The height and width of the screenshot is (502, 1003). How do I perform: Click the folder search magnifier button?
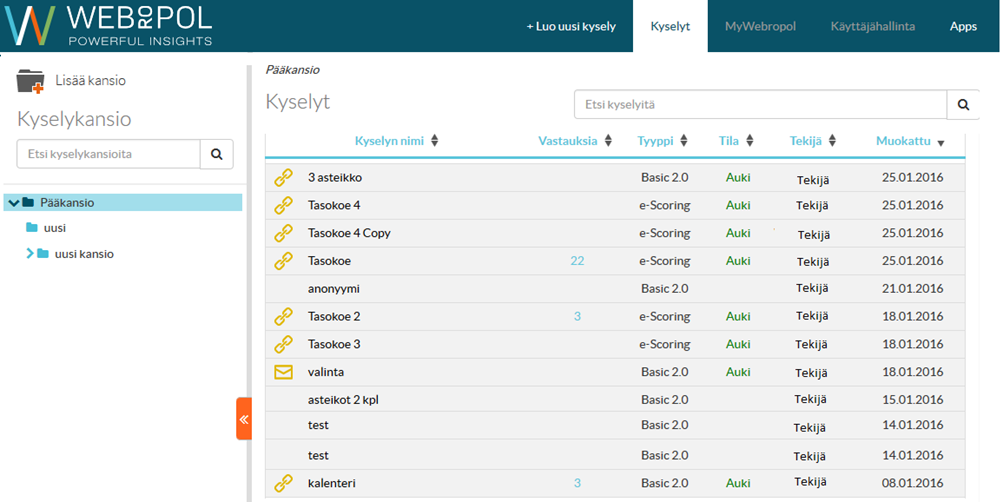pos(217,154)
